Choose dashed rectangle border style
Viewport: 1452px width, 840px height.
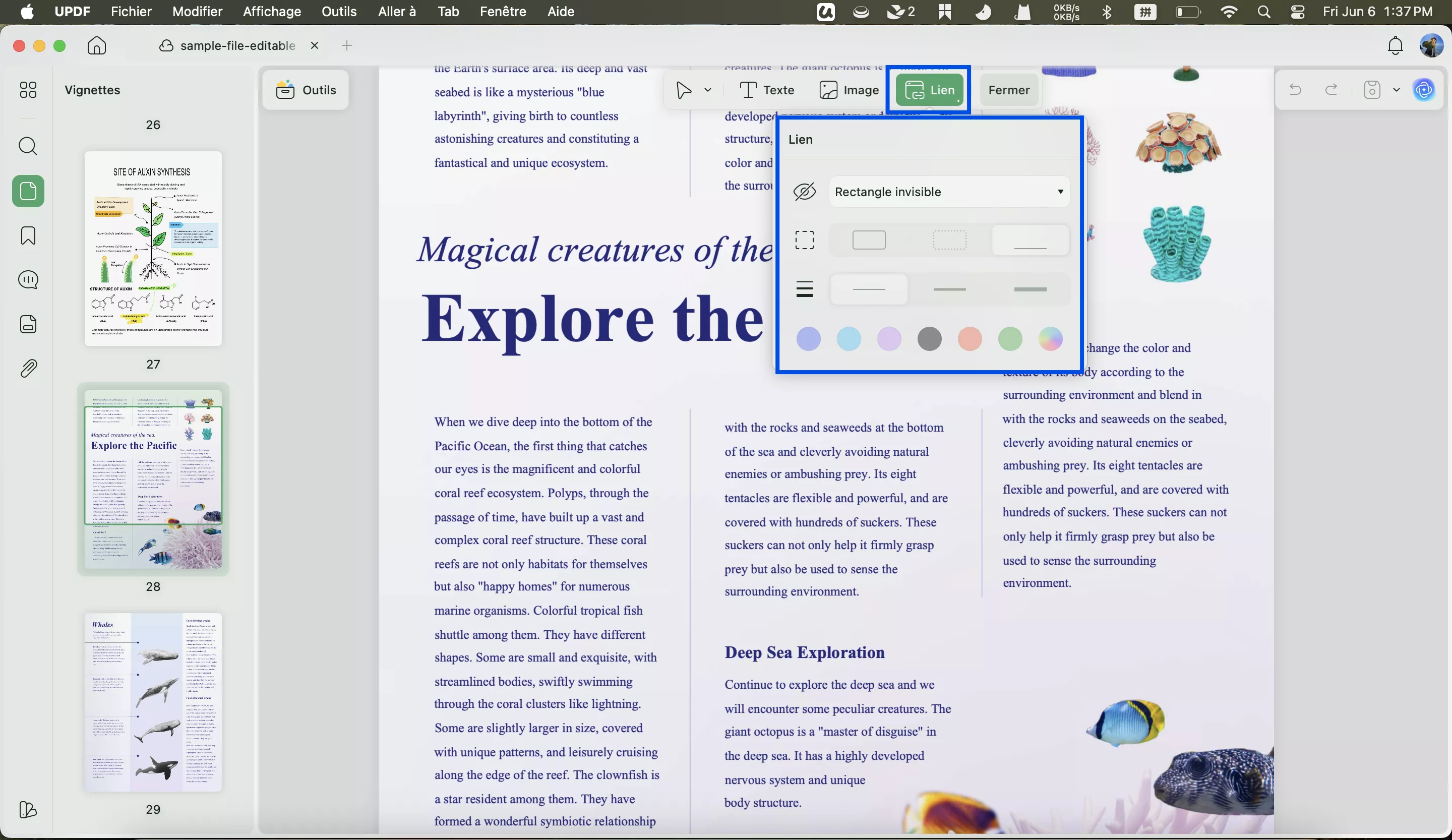point(949,240)
